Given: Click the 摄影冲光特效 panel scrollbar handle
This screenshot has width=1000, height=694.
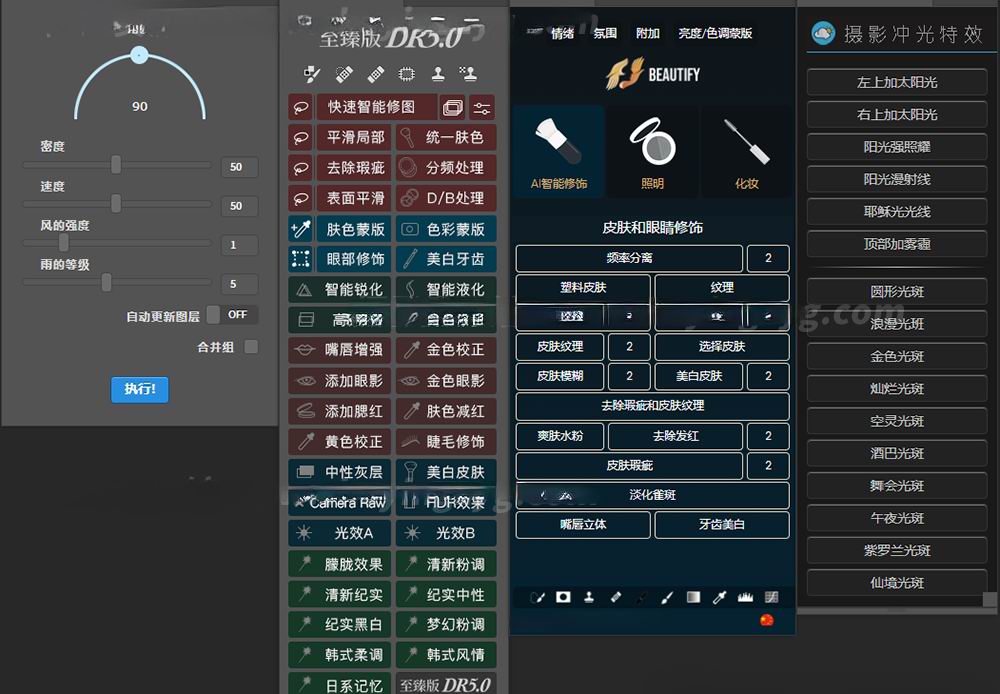Looking at the screenshot, I should pyautogui.click(x=989, y=600).
